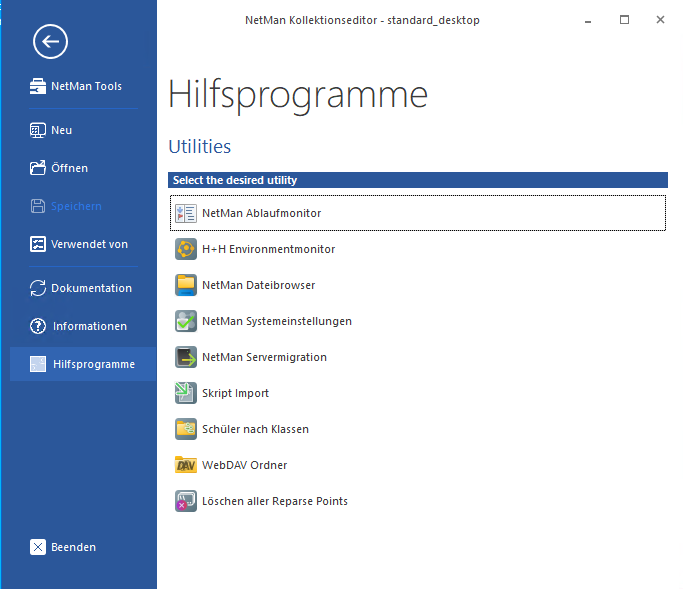Maximize the Kollektionseditor window

tap(624, 19)
